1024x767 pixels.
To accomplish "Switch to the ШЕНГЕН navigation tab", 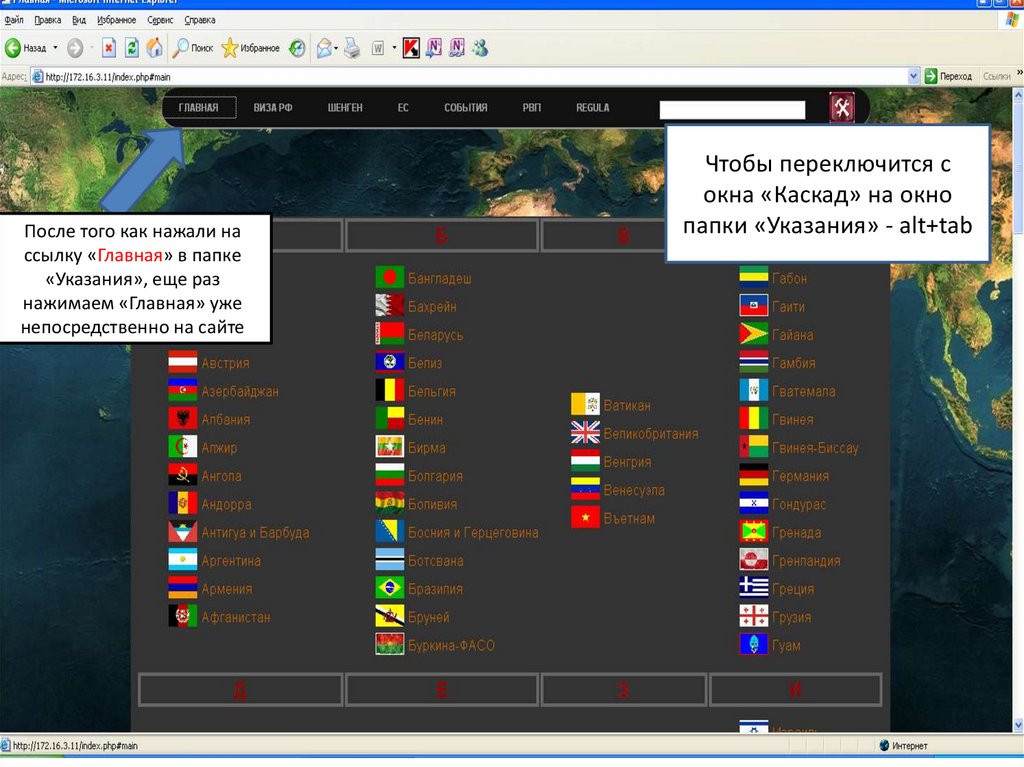I will click(345, 108).
